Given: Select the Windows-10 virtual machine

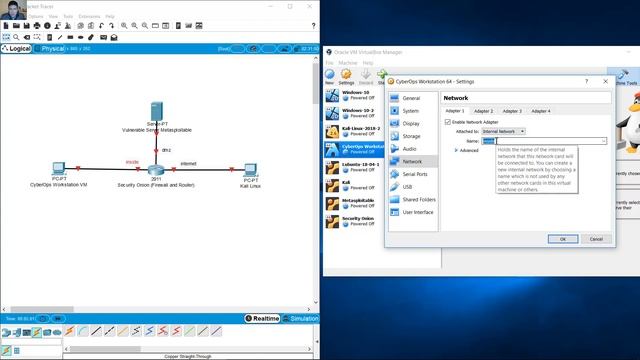Looking at the screenshot, I should coord(354,96).
